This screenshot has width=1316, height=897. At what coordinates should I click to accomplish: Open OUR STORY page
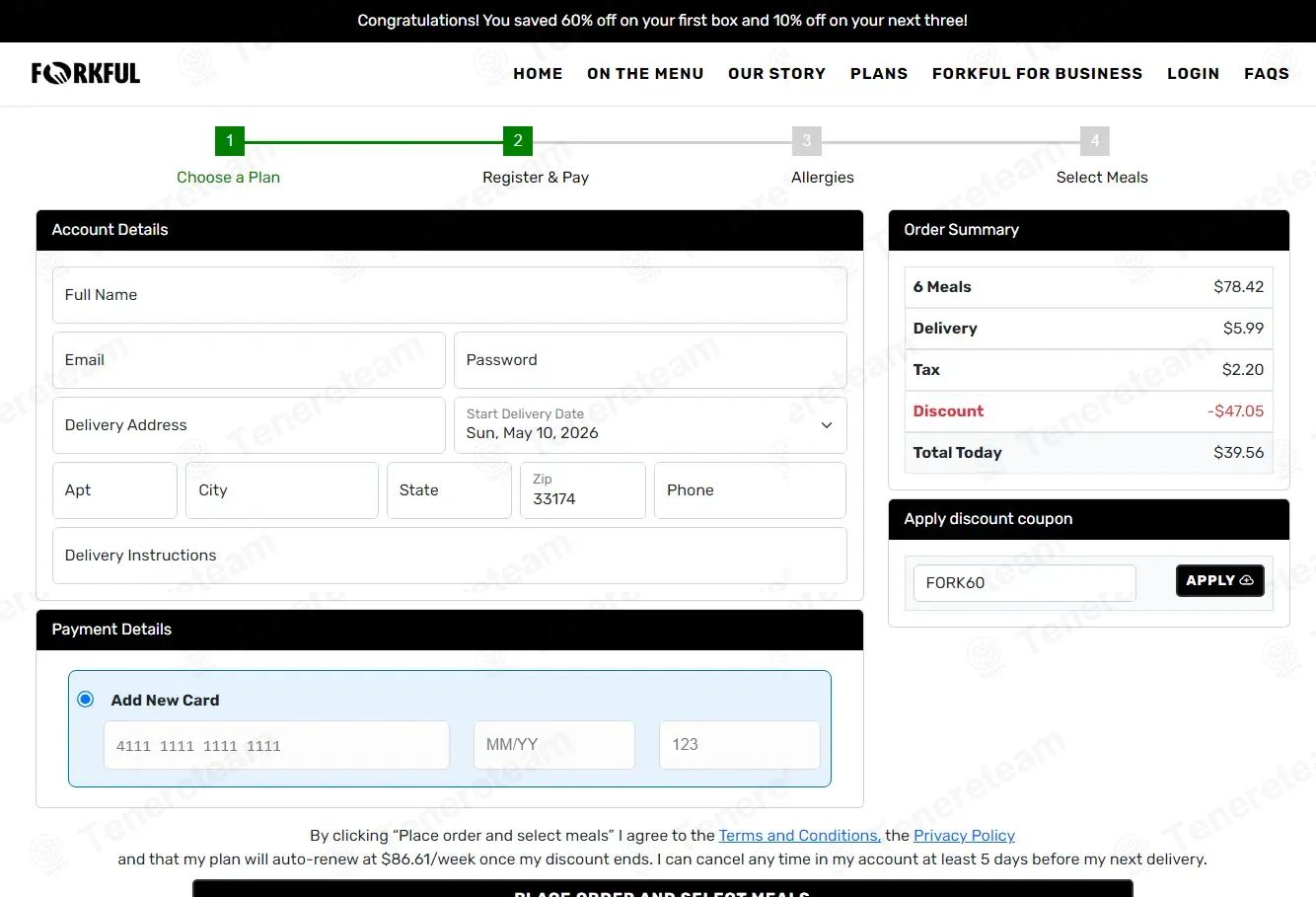(776, 73)
